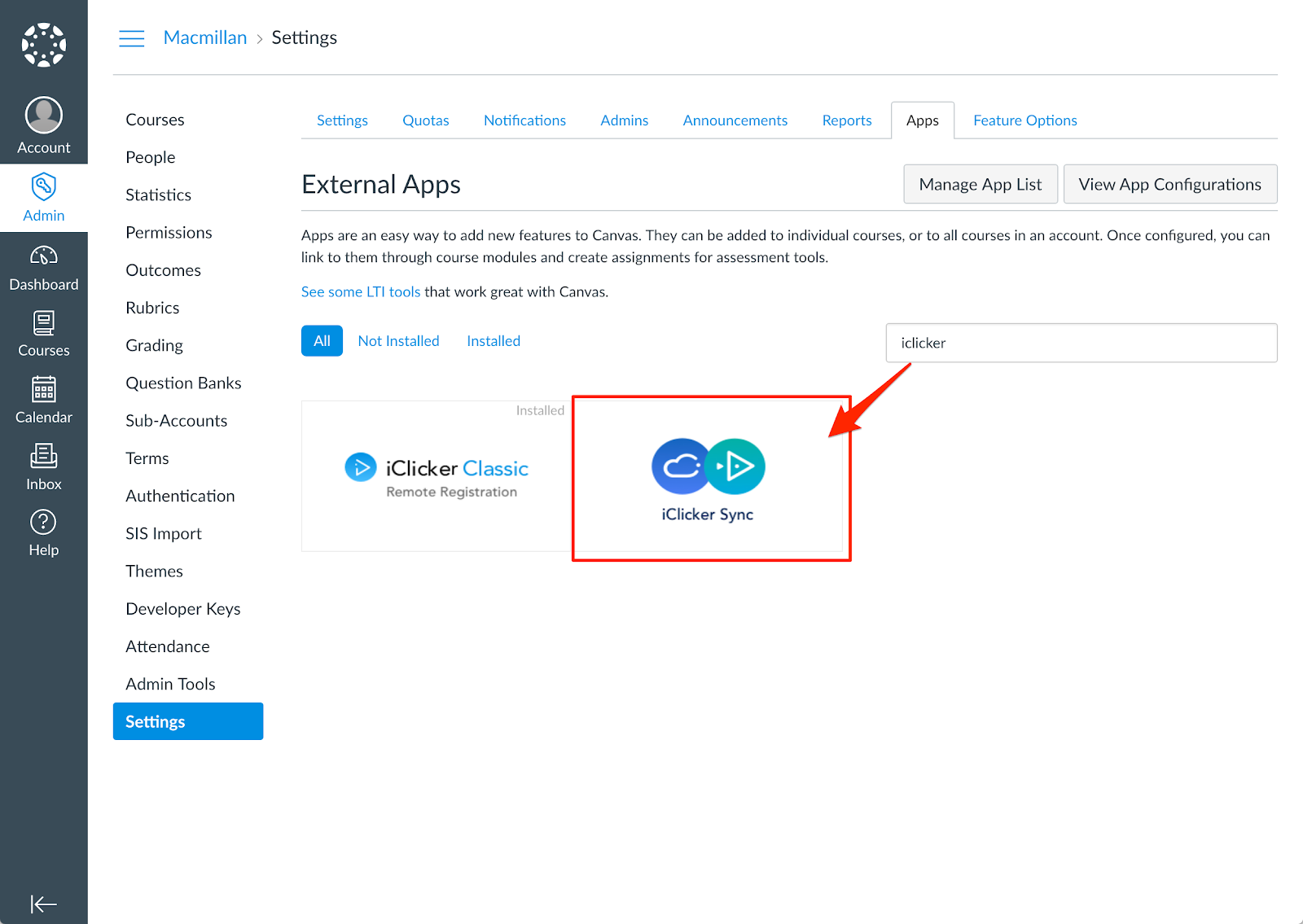The image size is (1303, 924).
Task: Click the Canvas logo at top left
Action: [44, 45]
